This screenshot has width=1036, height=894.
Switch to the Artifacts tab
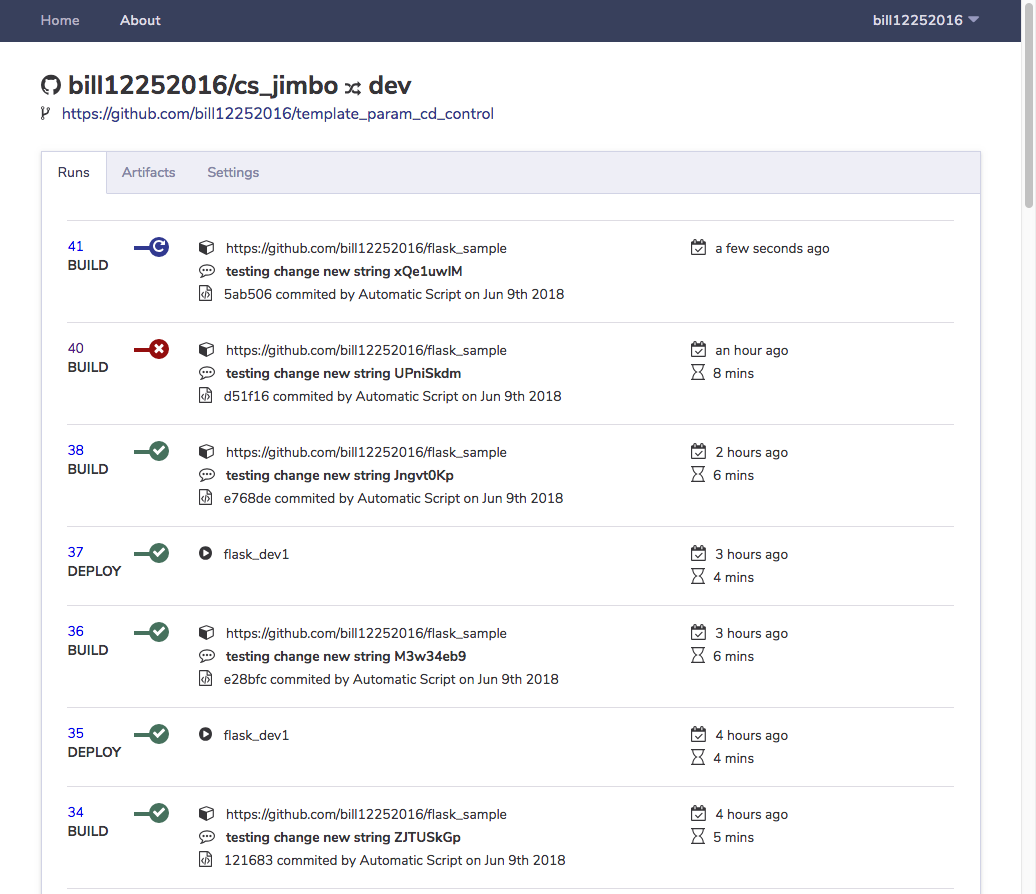(x=148, y=172)
